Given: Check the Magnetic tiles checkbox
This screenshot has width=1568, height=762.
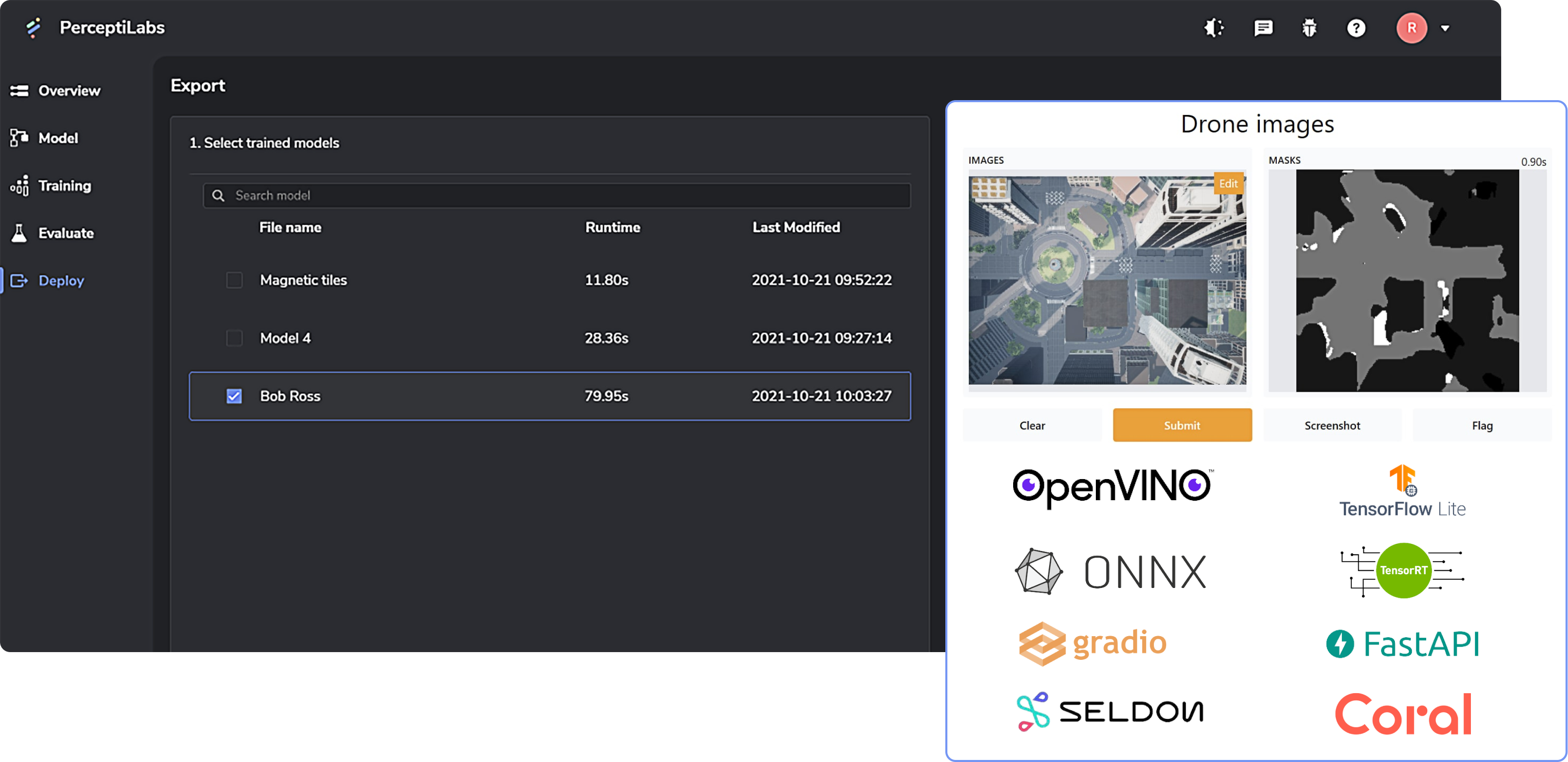Looking at the screenshot, I should point(234,280).
